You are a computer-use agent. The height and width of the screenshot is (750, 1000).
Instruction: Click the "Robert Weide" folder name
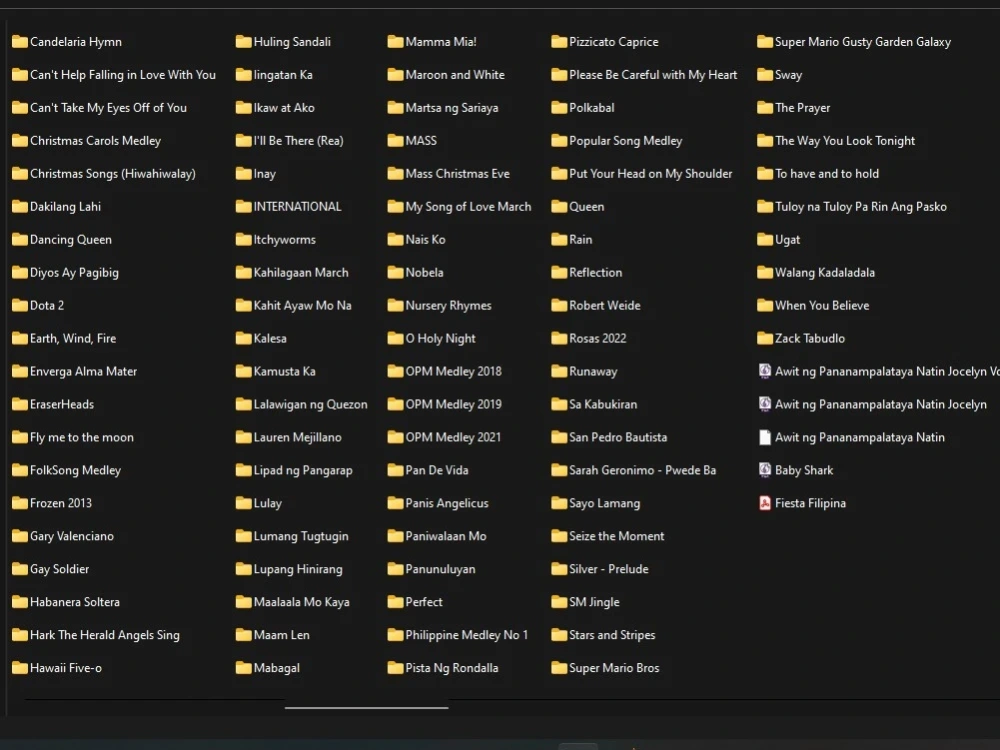605,305
